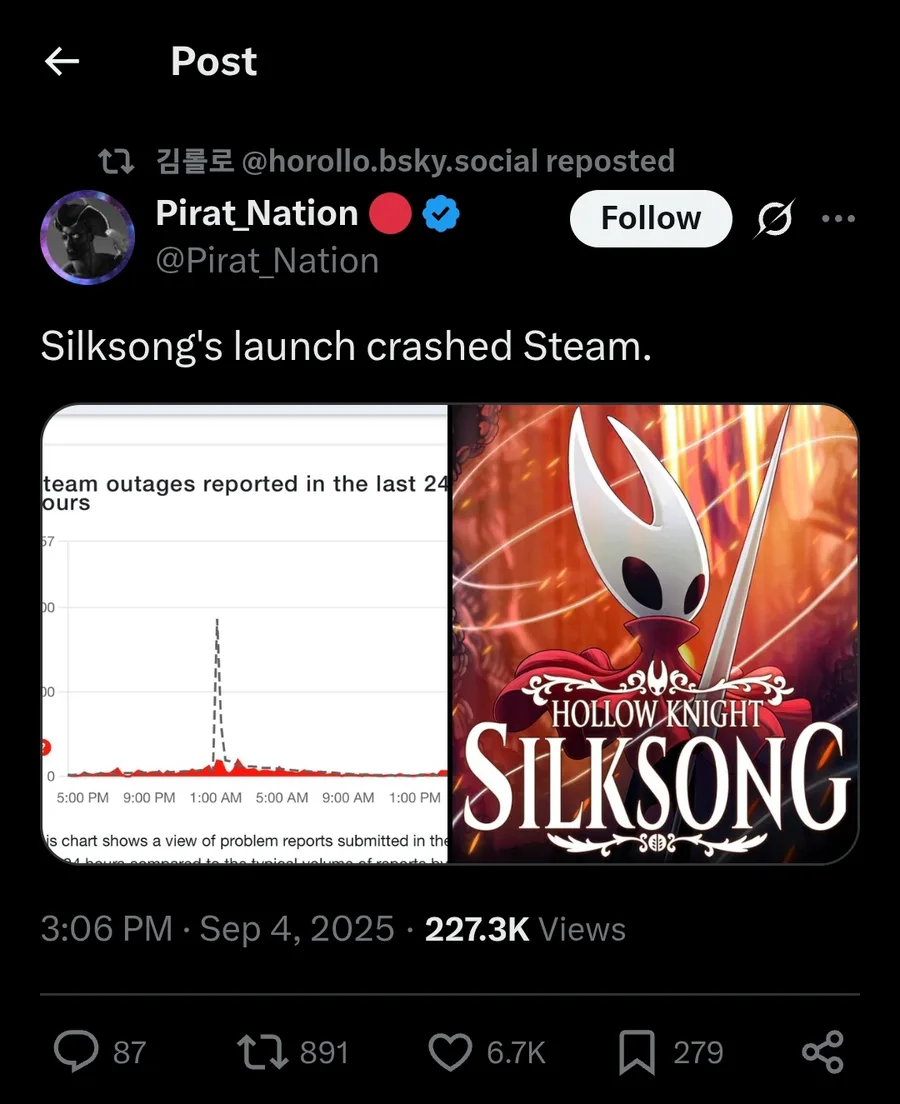Image resolution: width=900 pixels, height=1104 pixels.
Task: Open Pirat_Nation's profile avatar
Action: 87,237
